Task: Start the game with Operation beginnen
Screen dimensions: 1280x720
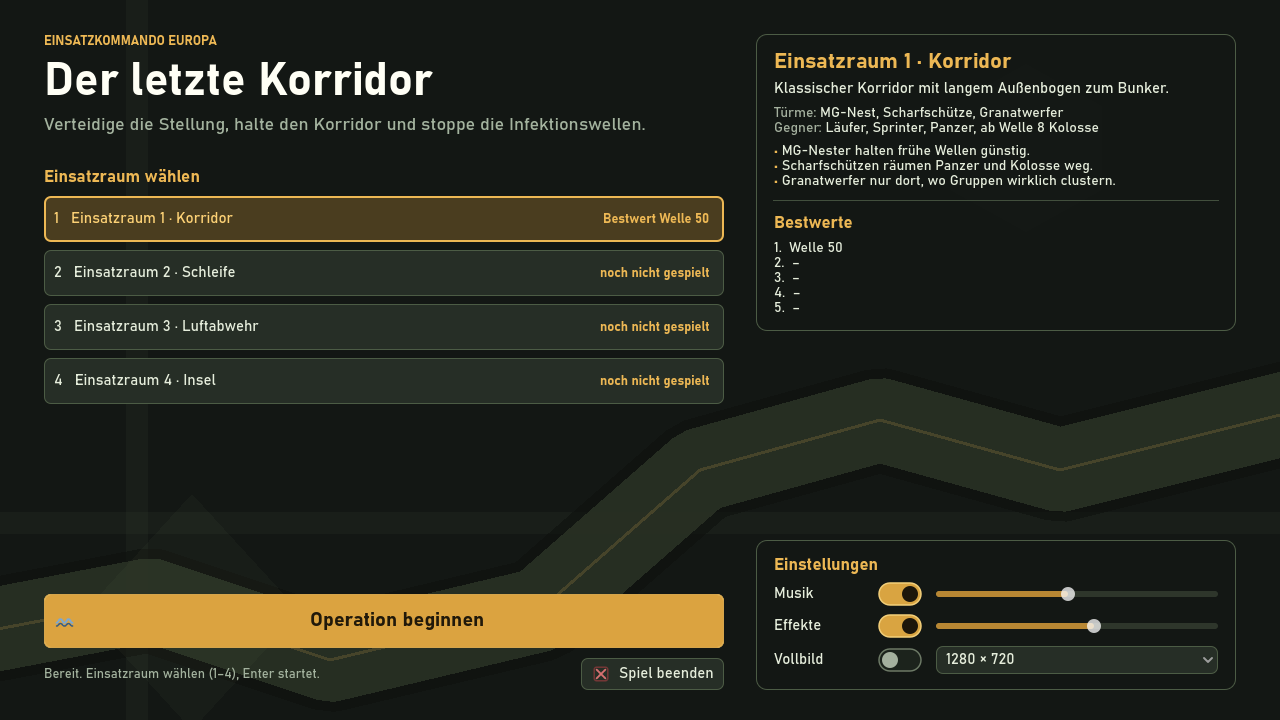Action: click(x=384, y=621)
